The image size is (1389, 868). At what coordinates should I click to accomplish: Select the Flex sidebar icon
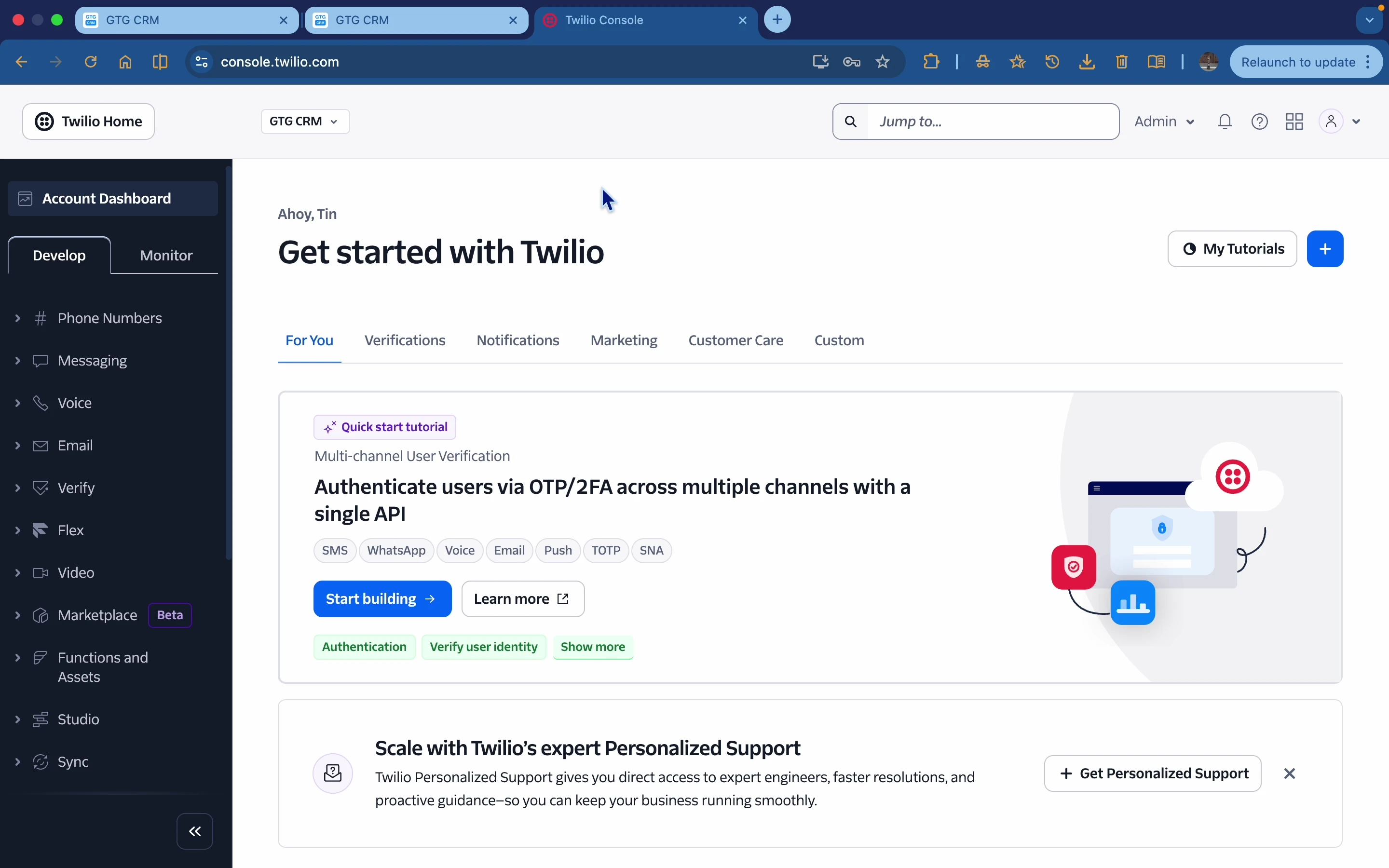[41, 529]
